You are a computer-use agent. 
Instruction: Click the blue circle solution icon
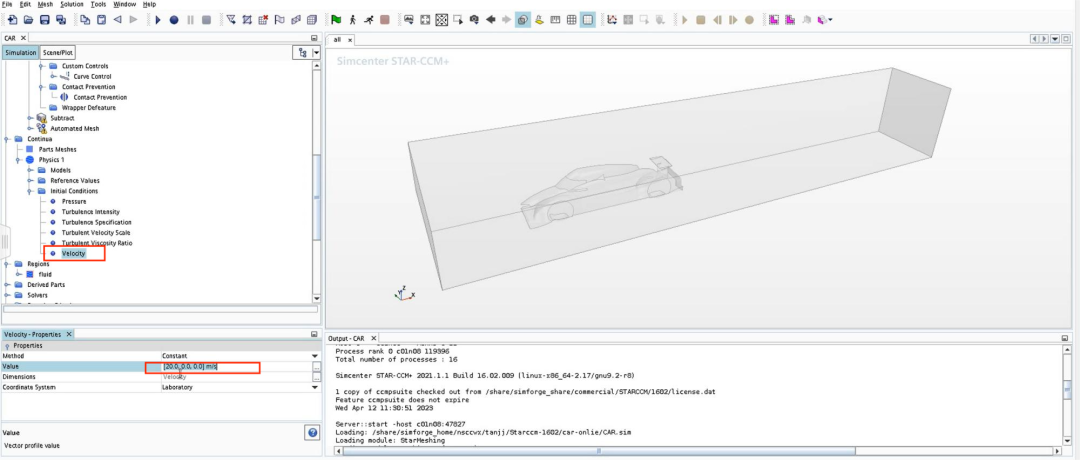pos(174,20)
